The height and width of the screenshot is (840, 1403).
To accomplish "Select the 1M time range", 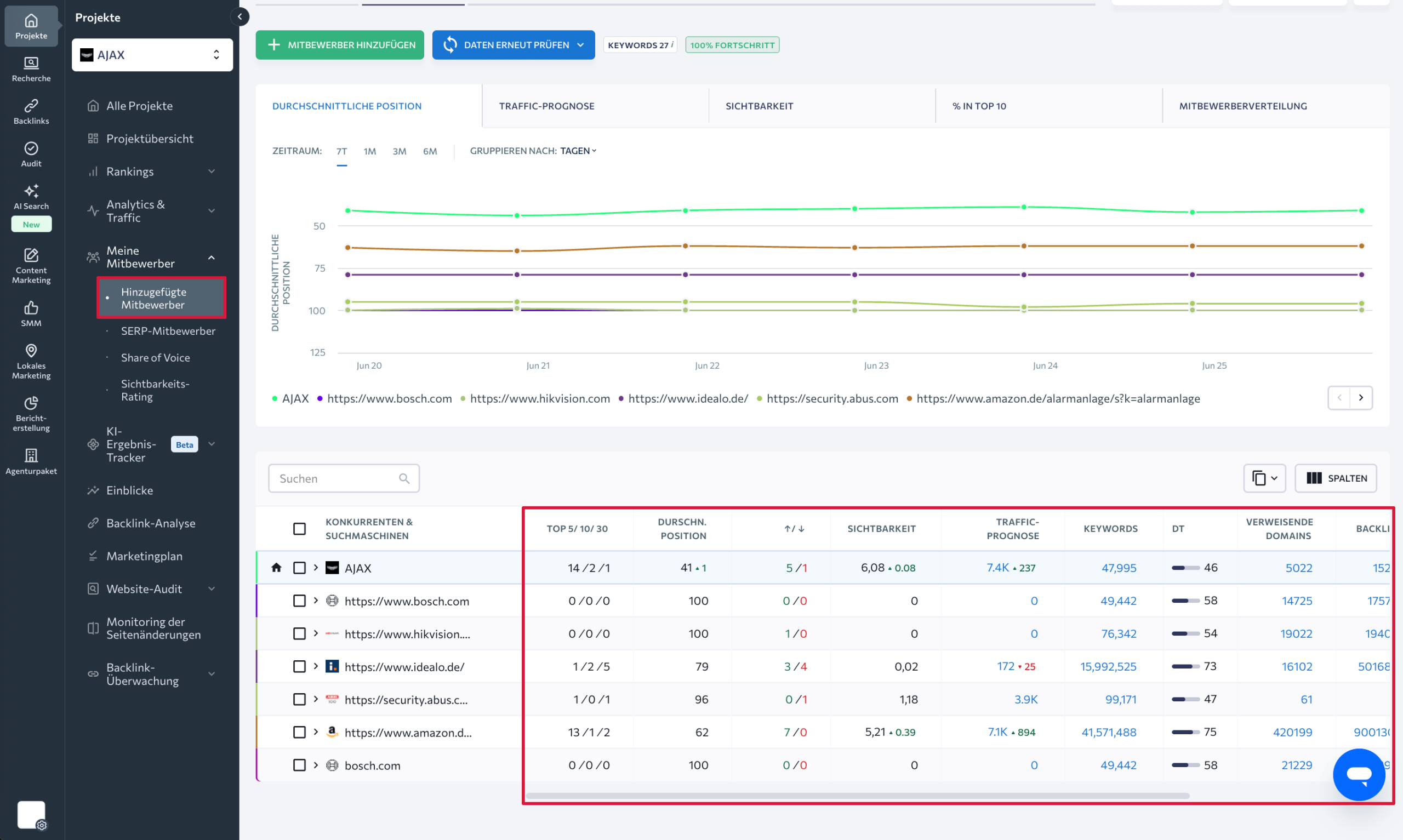I will click(x=369, y=151).
